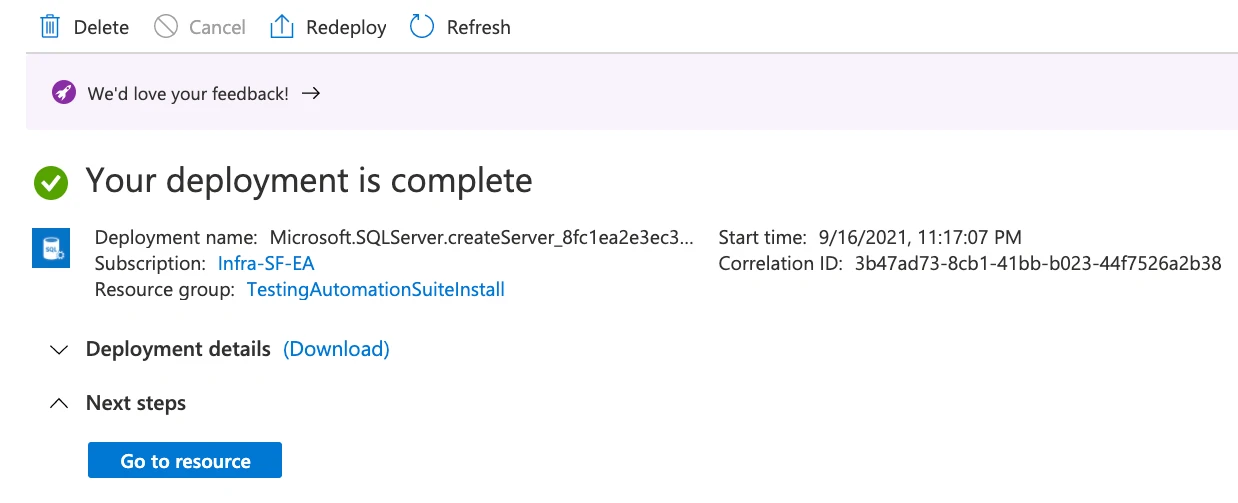Viewport: 1238px width, 503px height.
Task: Click the feedback banner arrow
Action: (311, 93)
